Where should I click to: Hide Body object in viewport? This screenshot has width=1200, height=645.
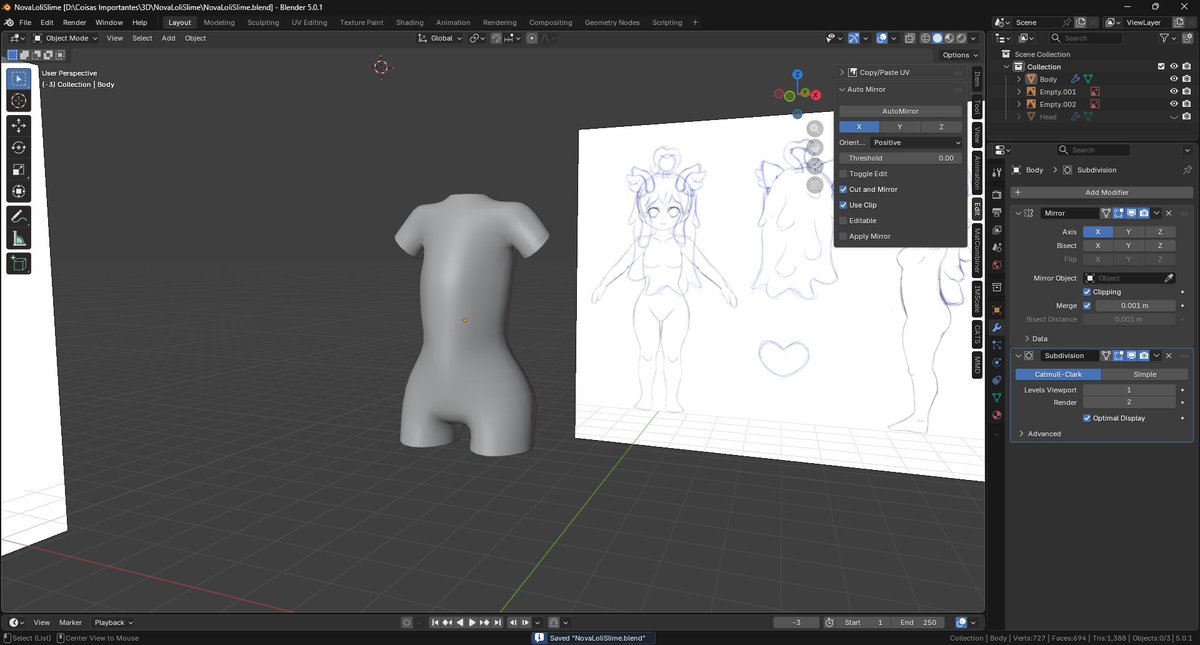(1174, 79)
